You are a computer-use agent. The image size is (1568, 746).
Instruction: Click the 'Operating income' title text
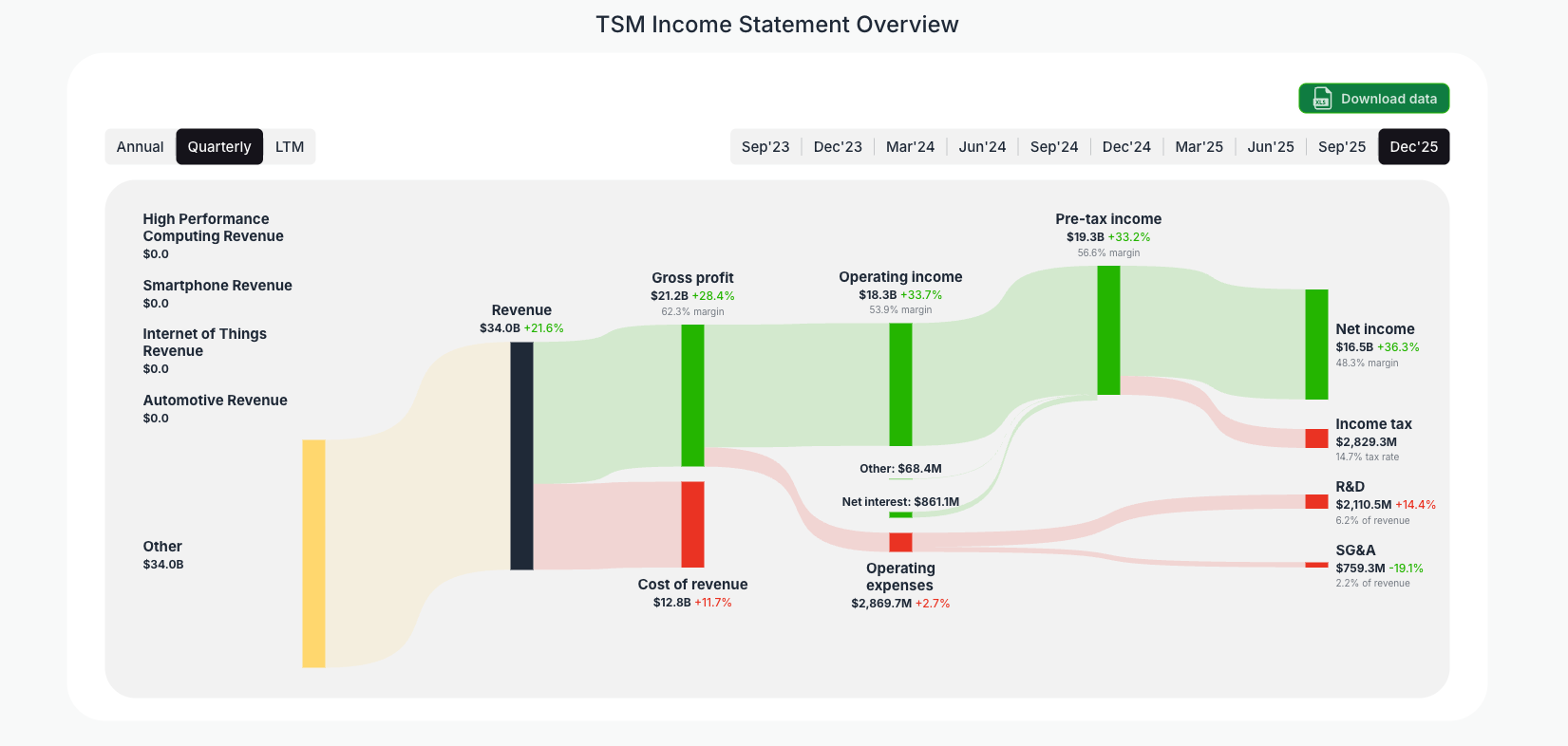(x=900, y=277)
